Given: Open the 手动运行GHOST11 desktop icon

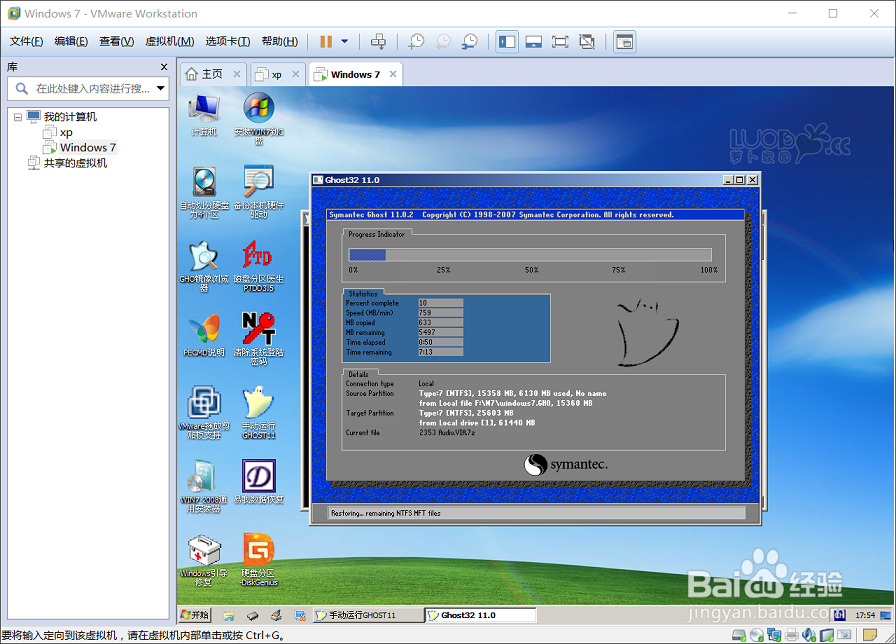Looking at the screenshot, I should [x=259, y=413].
